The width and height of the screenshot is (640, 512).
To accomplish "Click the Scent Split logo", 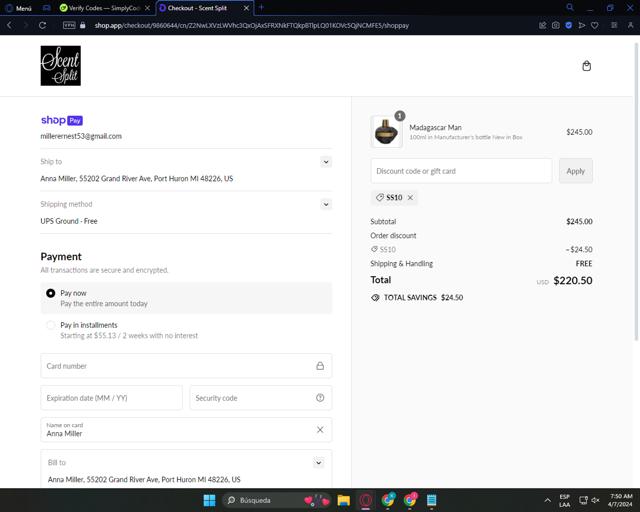I will [x=60, y=66].
